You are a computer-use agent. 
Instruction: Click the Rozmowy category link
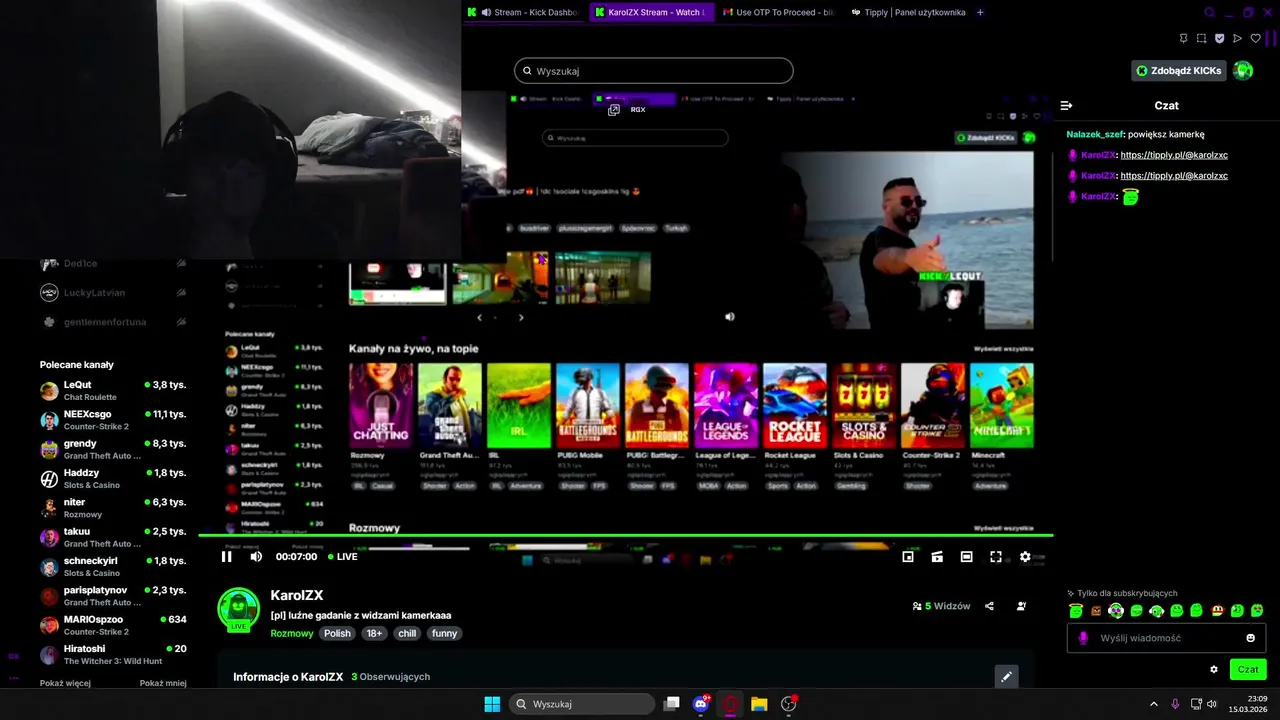click(292, 634)
